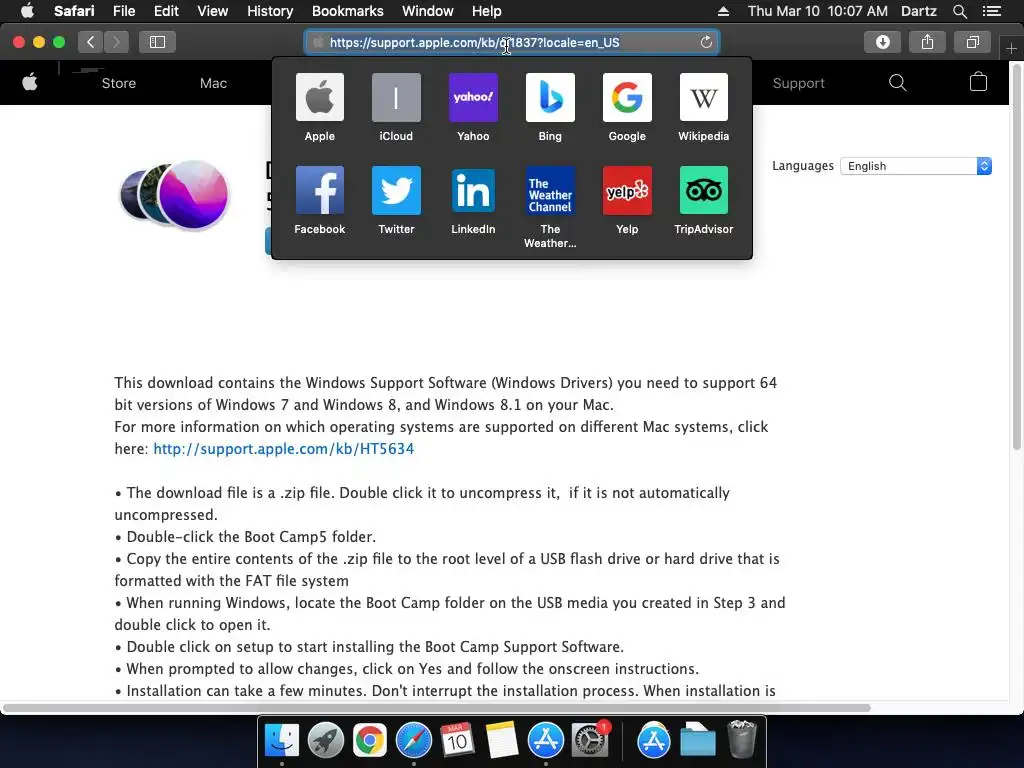This screenshot has height=768, width=1024.
Task: Go to Store in the Apple nav
Action: pos(119,83)
